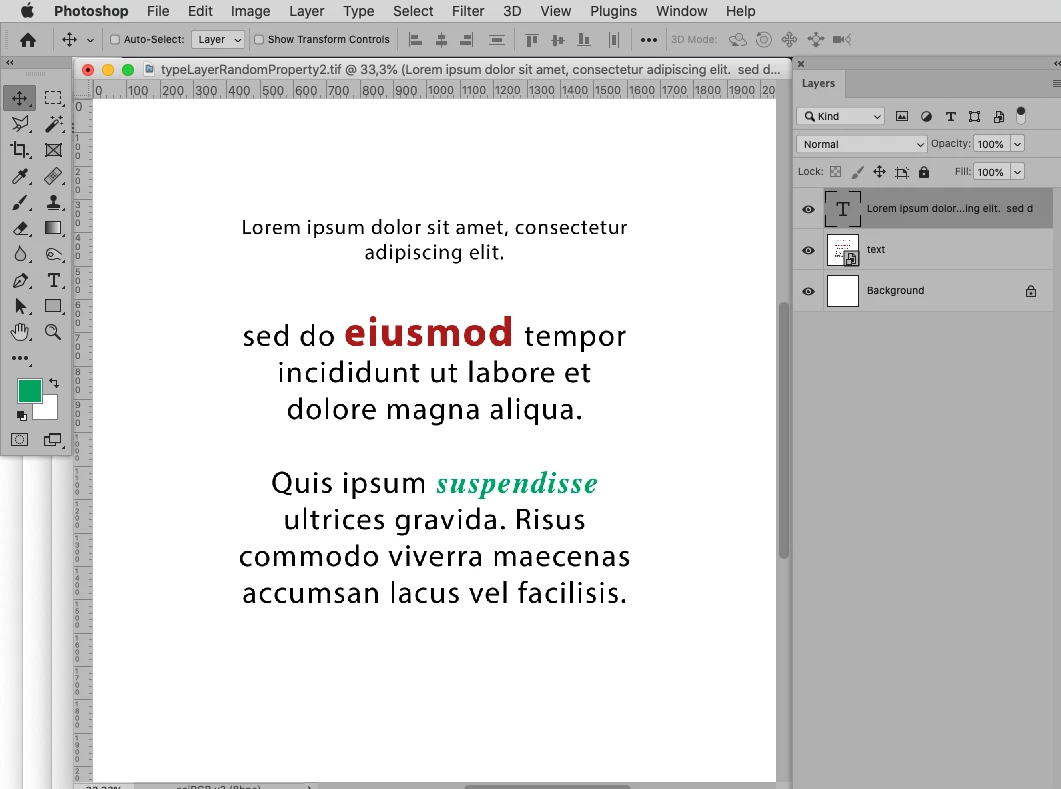Select the Horizontal Type tool

[x=53, y=280]
